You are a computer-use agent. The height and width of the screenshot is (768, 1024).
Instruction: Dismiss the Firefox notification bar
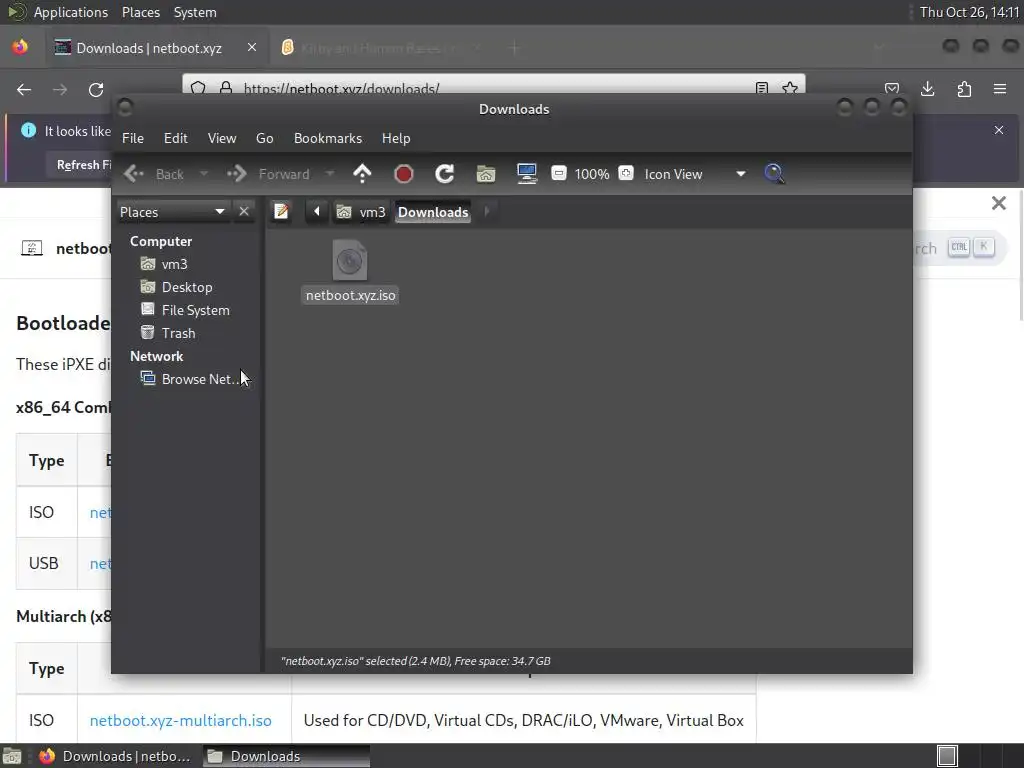click(x=999, y=130)
